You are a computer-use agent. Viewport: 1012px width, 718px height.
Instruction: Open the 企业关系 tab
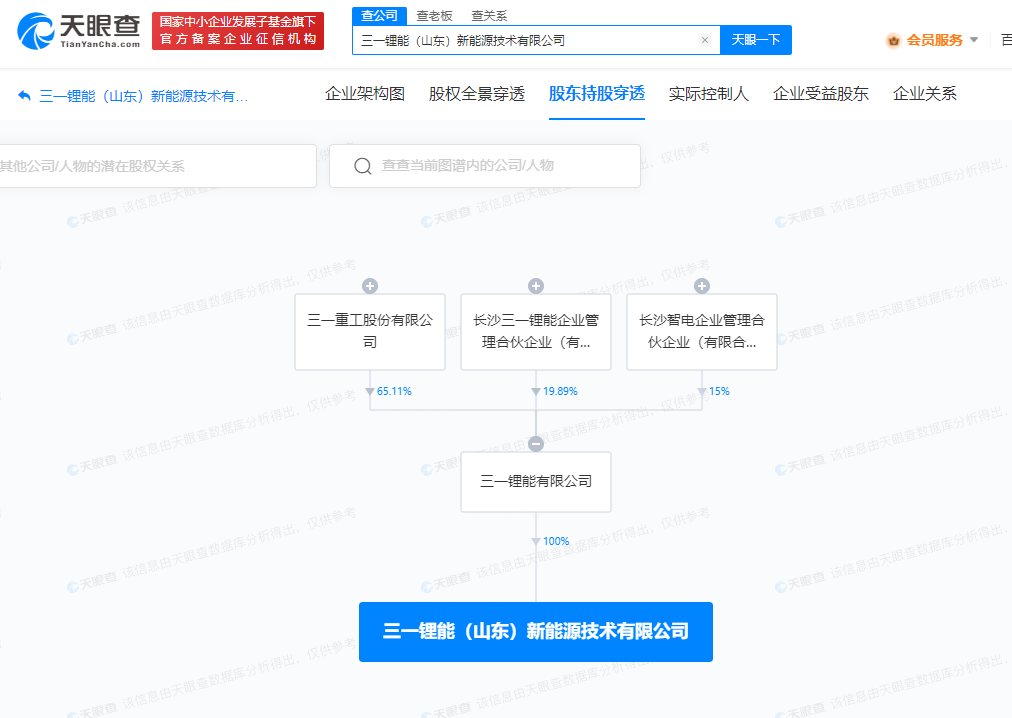(925, 94)
